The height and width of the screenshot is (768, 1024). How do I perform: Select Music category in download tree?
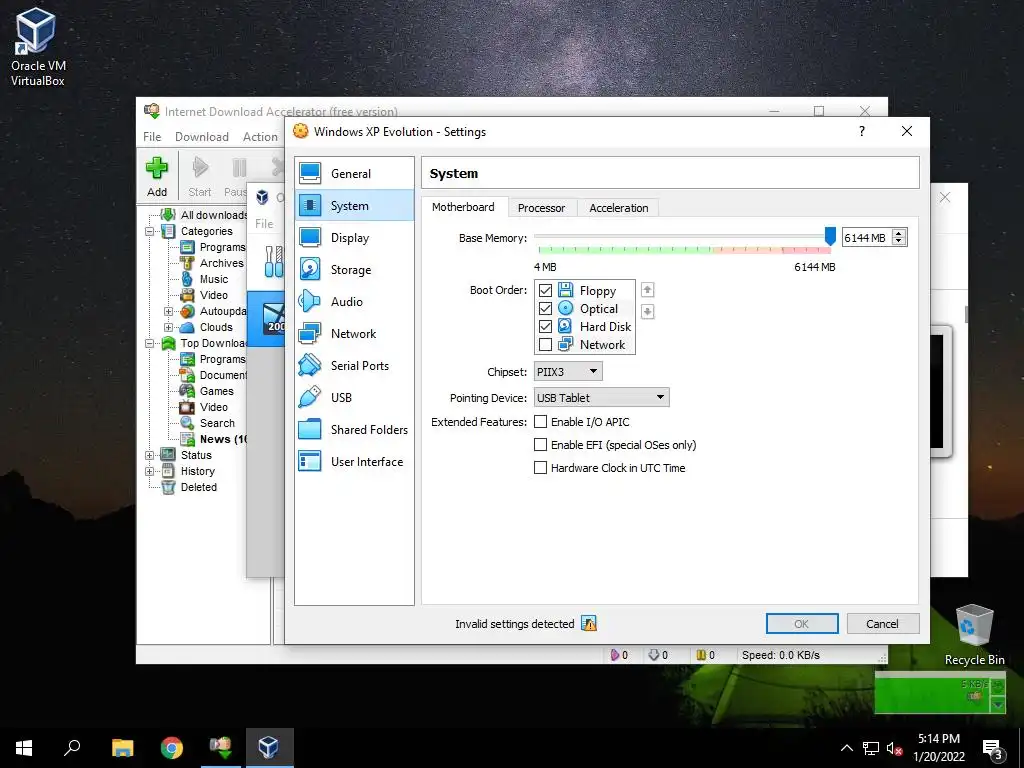click(x=214, y=279)
